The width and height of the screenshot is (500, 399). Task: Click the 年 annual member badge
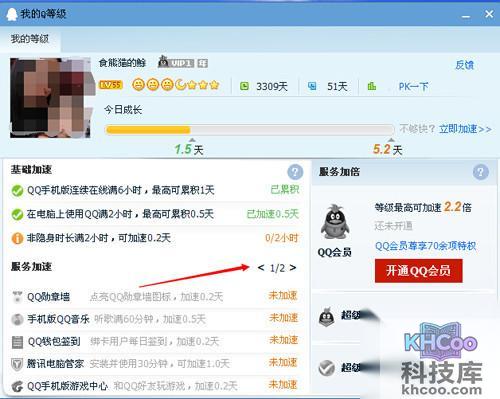202,63
